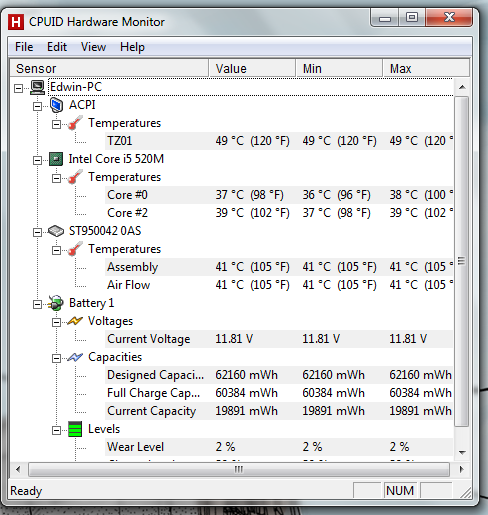Select the Designed Capacity row
The image size is (488, 515).
click(x=279, y=375)
